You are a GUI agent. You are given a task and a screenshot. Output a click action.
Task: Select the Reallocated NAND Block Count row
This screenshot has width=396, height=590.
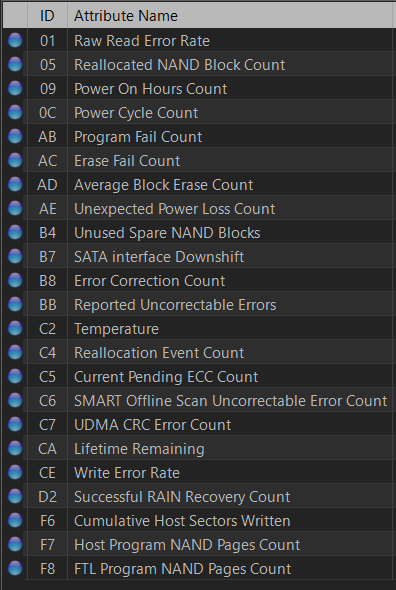click(198, 65)
